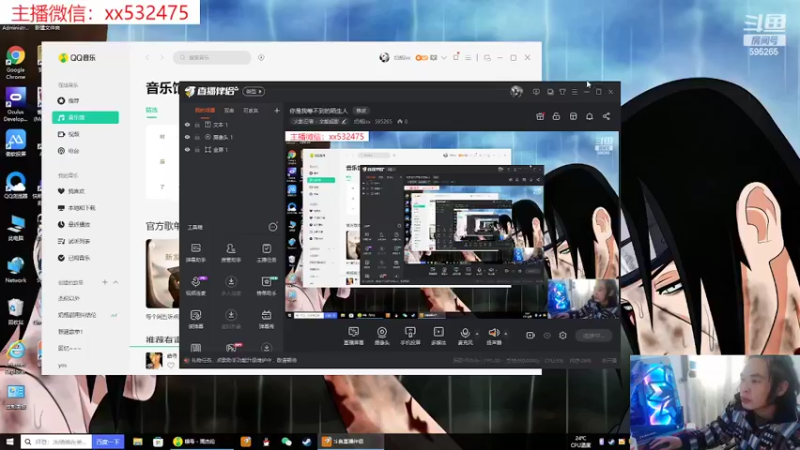Switch to the third scene tab
Viewport: 800px width, 450px height.
tap(250, 110)
